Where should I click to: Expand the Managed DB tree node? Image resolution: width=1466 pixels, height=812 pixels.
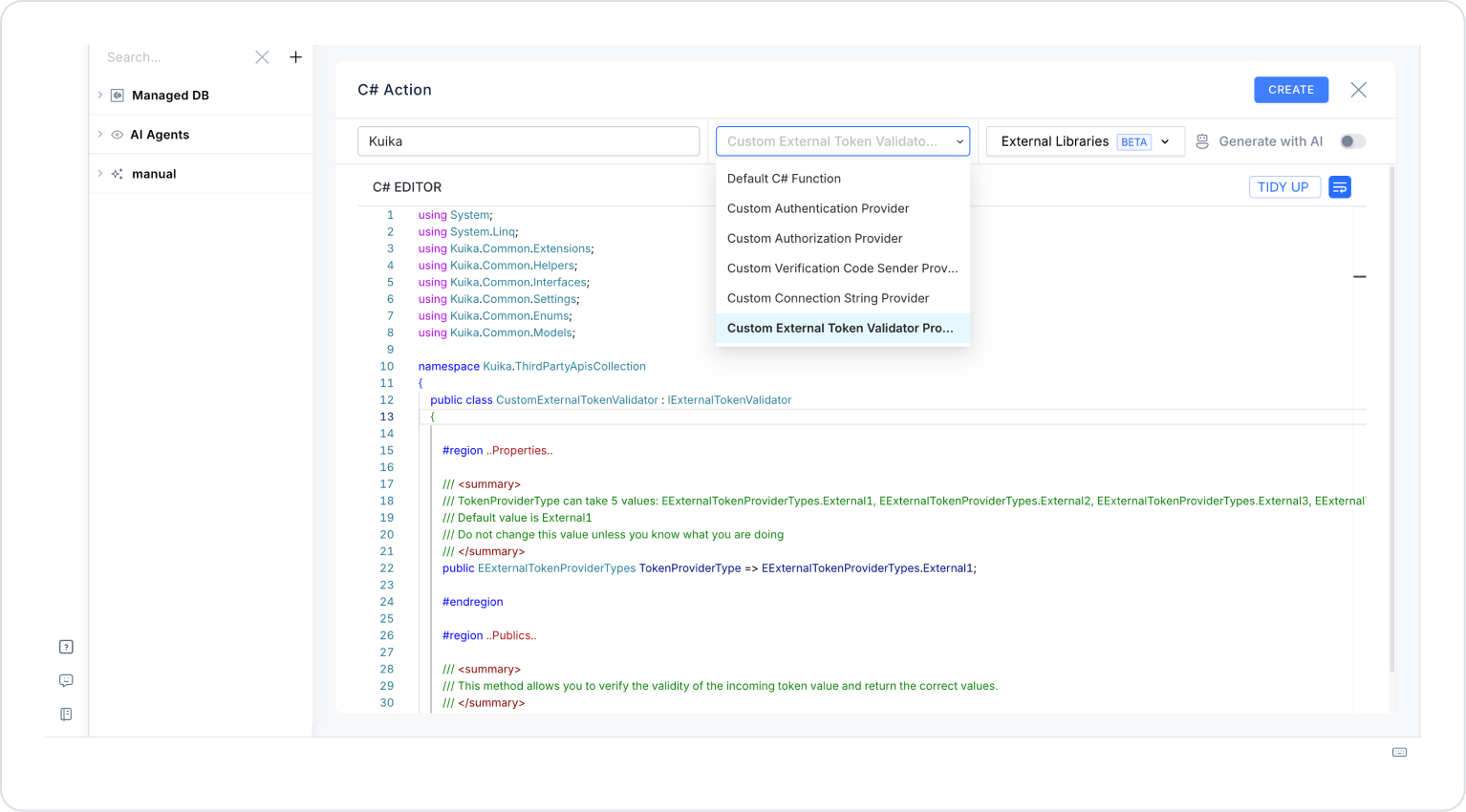100,96
